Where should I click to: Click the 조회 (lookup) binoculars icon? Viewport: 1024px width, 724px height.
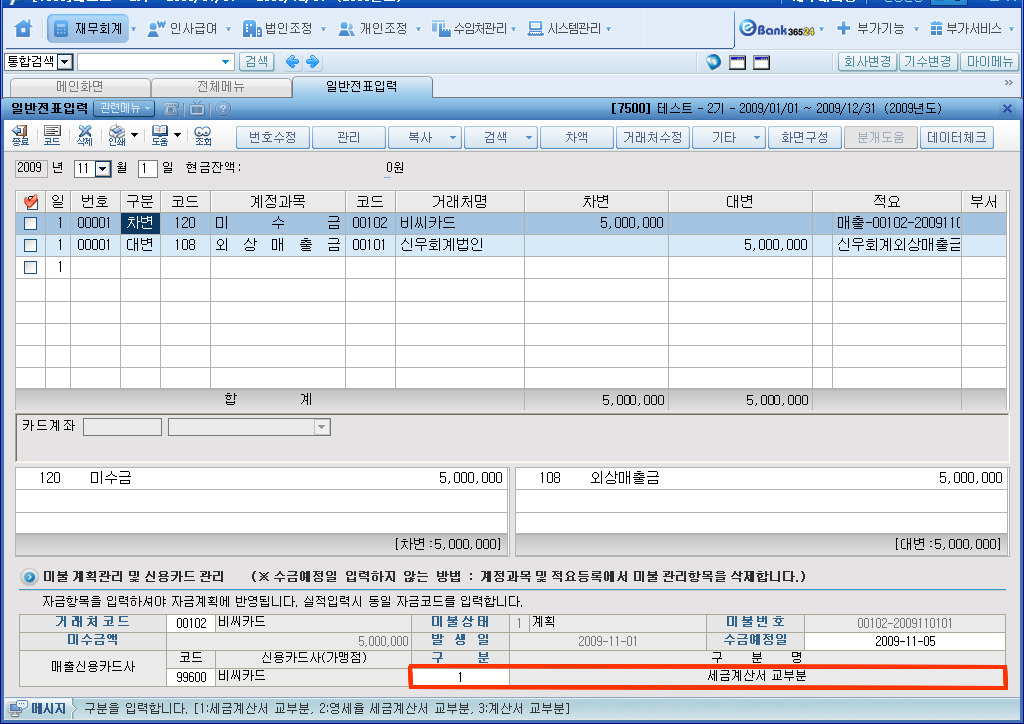click(x=203, y=137)
